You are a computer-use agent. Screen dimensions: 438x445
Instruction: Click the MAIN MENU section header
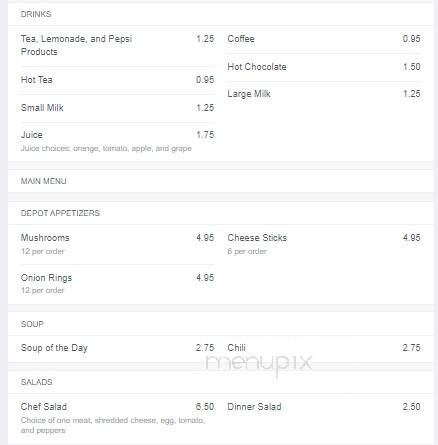pyautogui.click(x=43, y=181)
